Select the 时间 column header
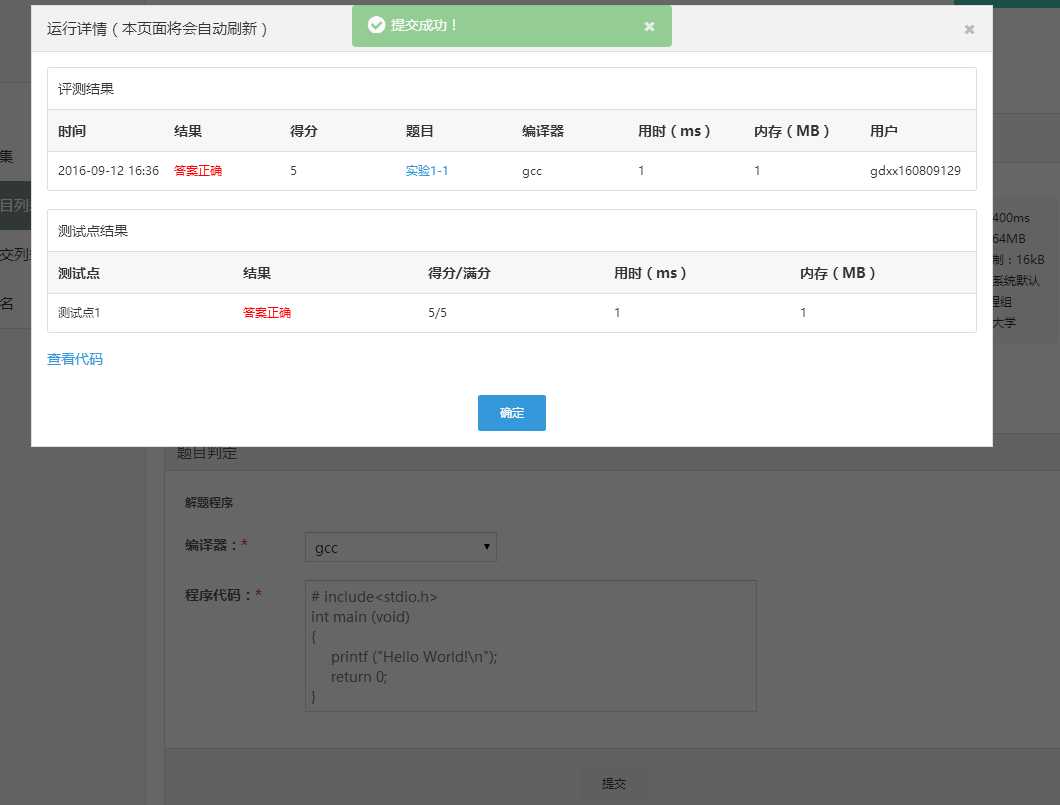The image size is (1060, 805). point(72,131)
